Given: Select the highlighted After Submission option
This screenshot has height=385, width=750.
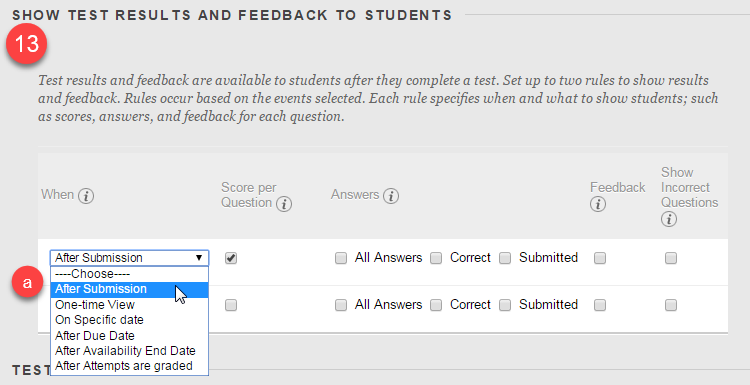Looking at the screenshot, I should tap(129, 289).
